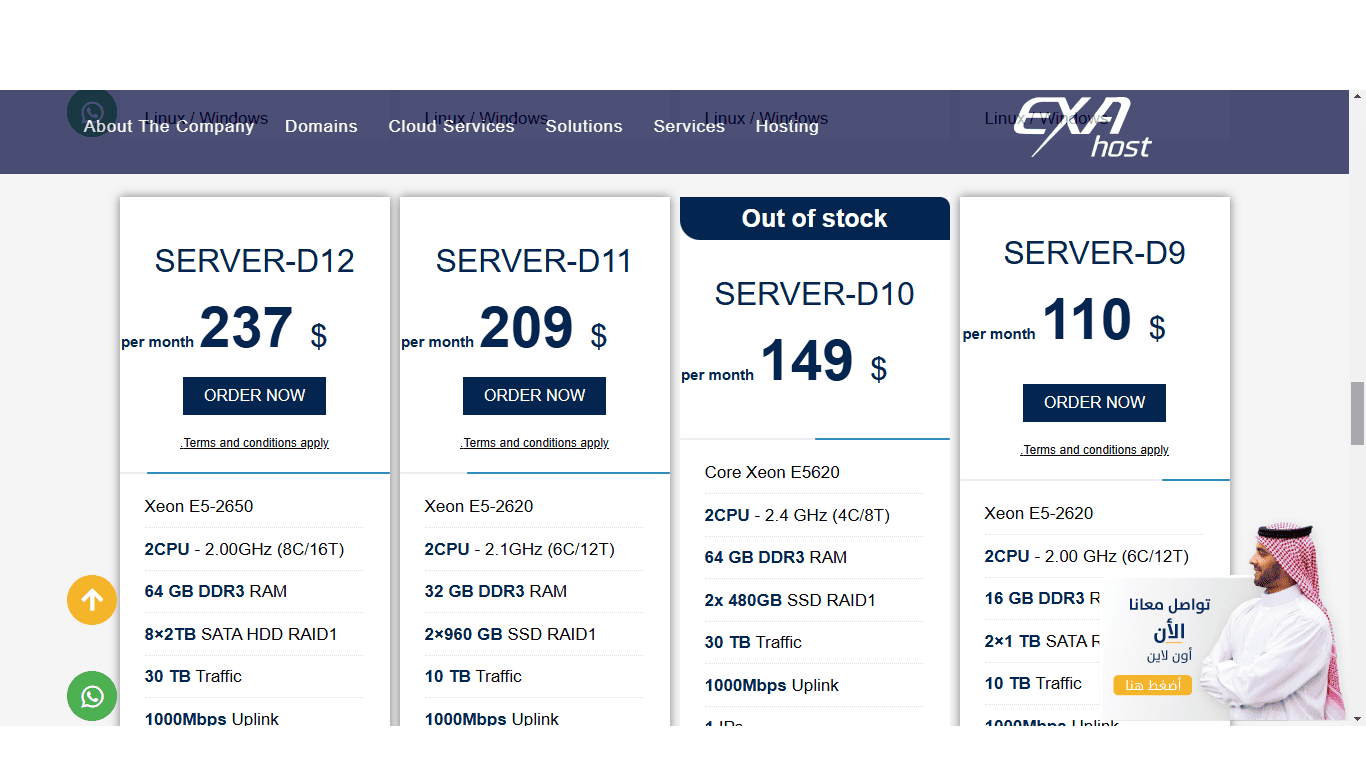
Task: Open terms and conditions under SERVER-D11
Action: point(534,443)
